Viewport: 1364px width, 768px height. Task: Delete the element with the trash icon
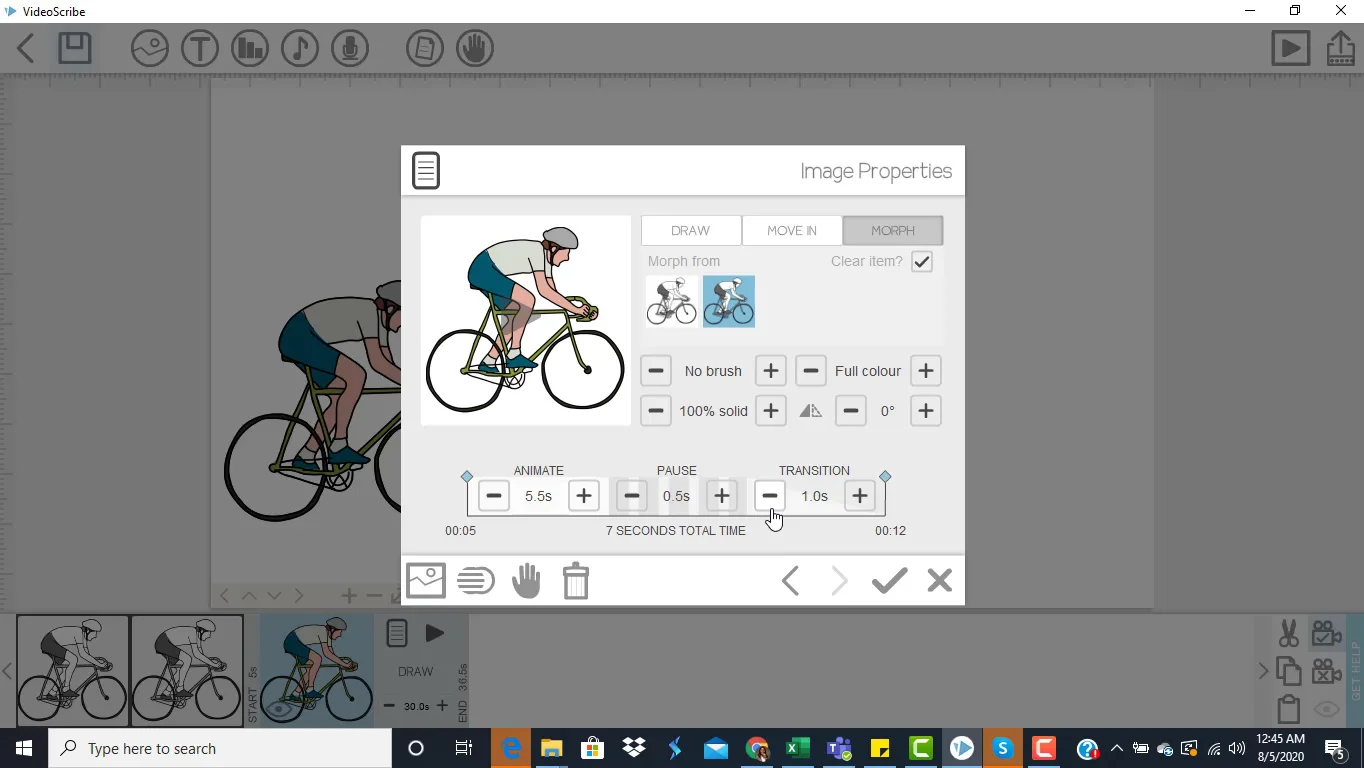(x=576, y=580)
